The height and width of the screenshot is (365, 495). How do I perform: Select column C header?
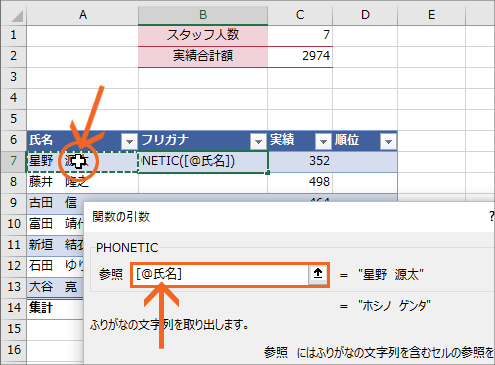tap(300, 15)
